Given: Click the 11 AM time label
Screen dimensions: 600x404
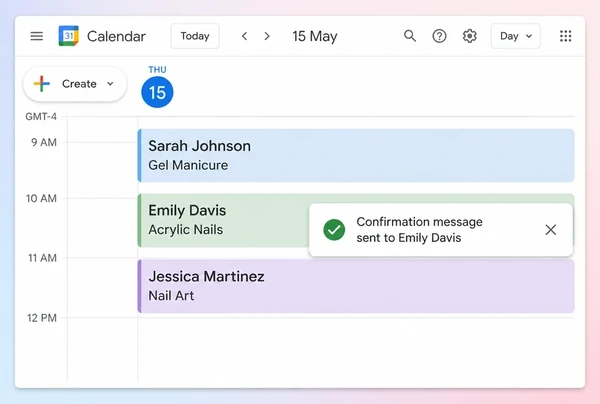Looking at the screenshot, I should click(42, 258).
